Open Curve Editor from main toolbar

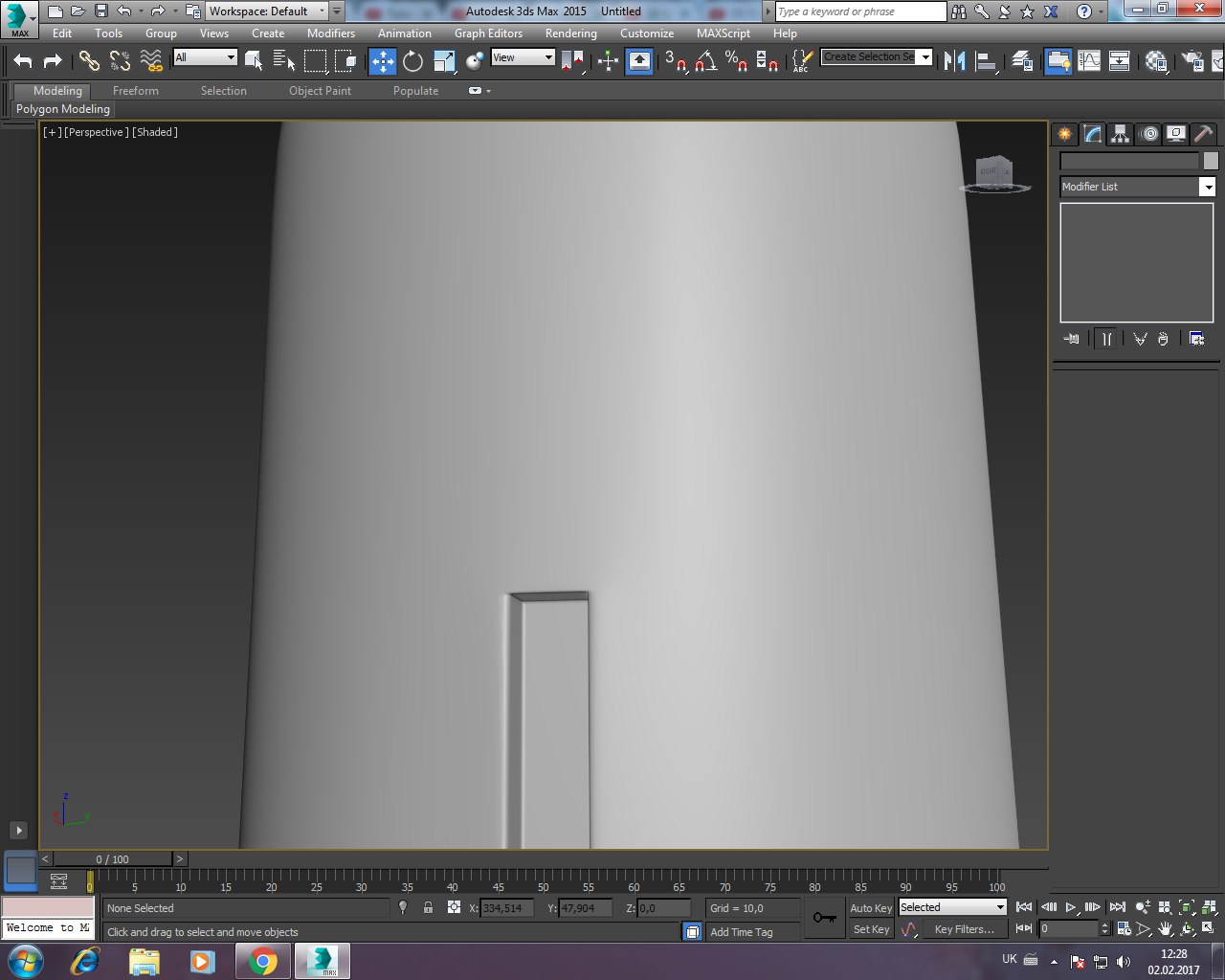click(1089, 61)
